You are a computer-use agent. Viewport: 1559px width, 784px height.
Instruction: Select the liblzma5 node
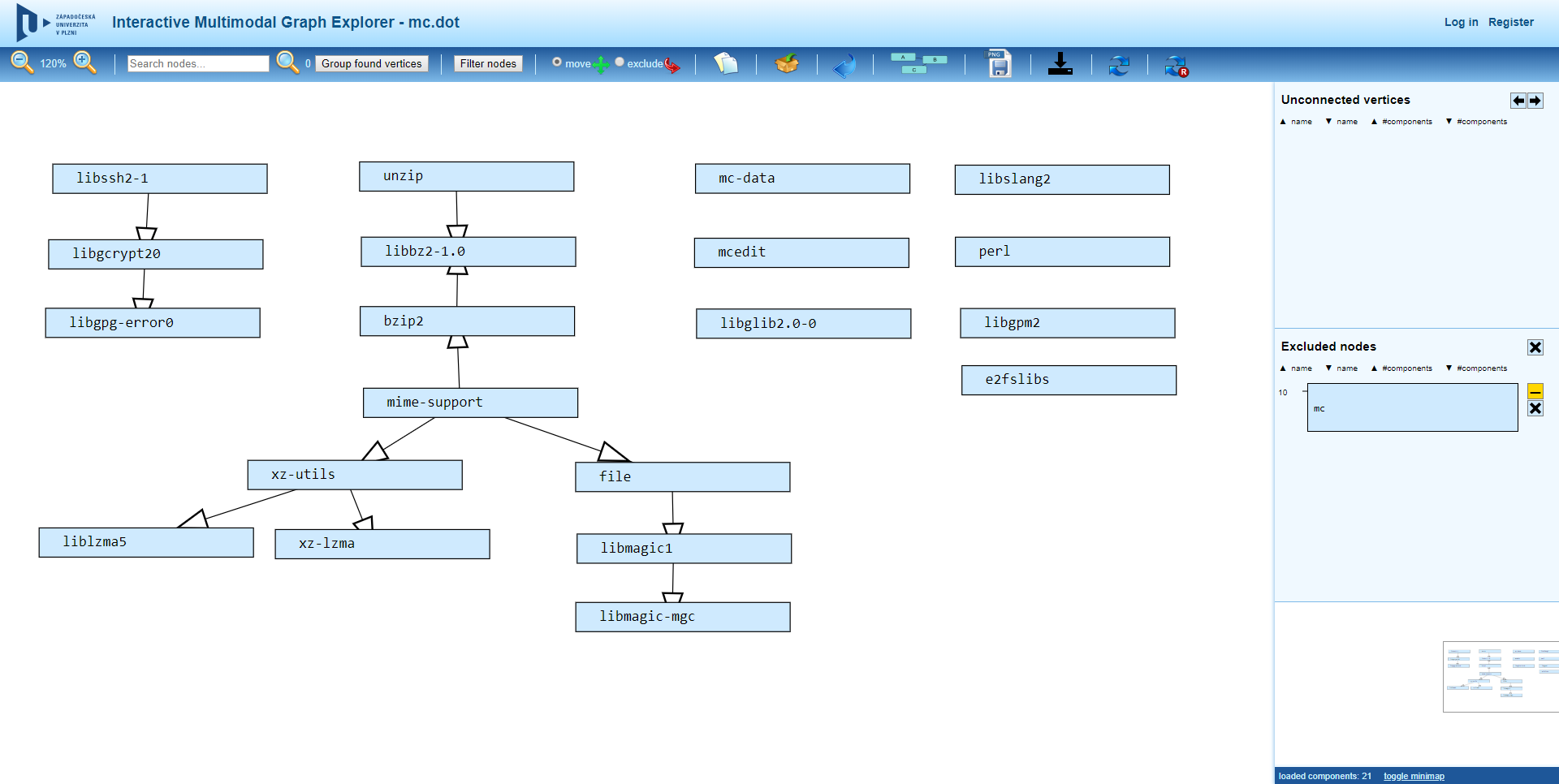[x=146, y=542]
